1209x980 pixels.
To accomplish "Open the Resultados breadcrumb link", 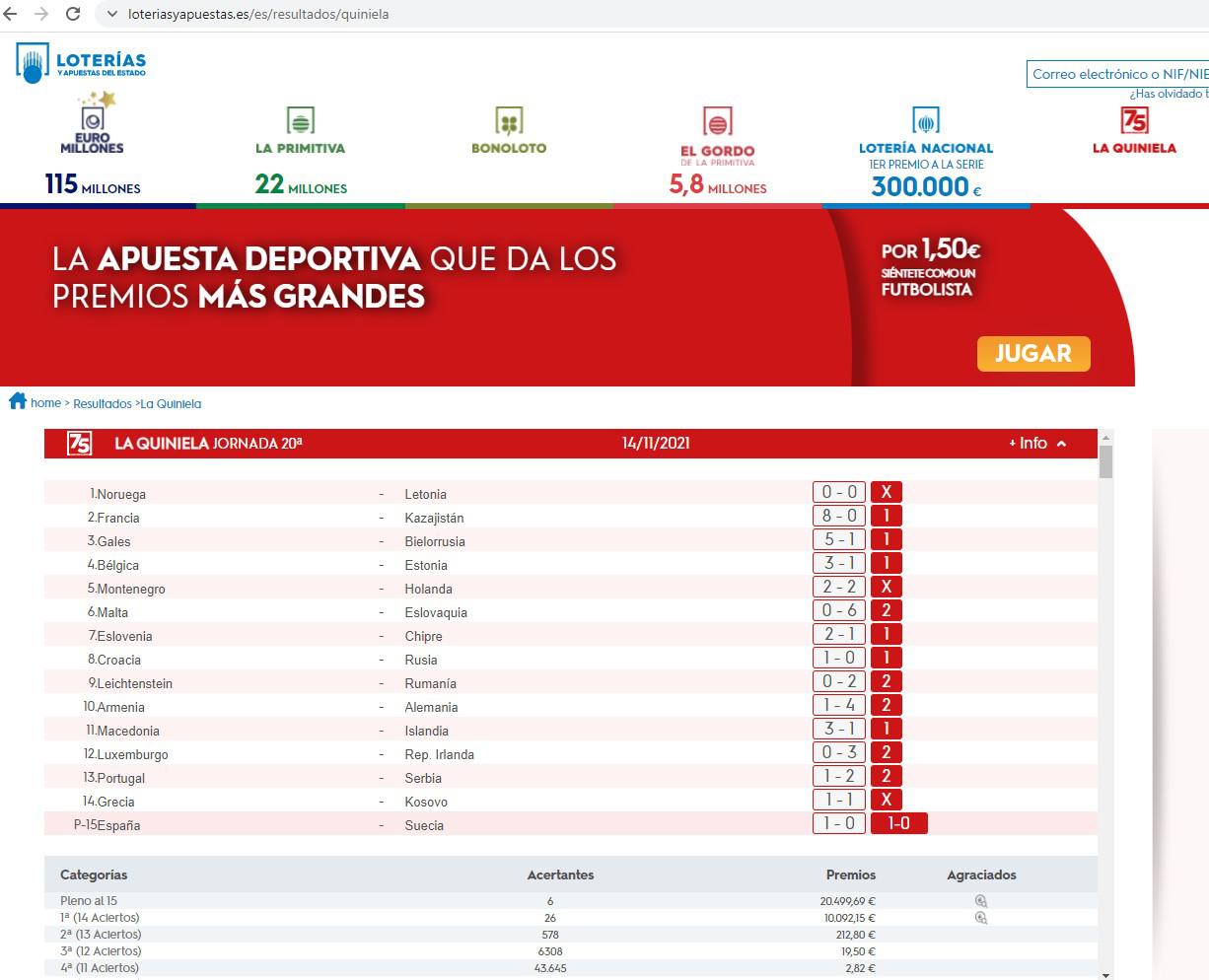I will click(102, 404).
